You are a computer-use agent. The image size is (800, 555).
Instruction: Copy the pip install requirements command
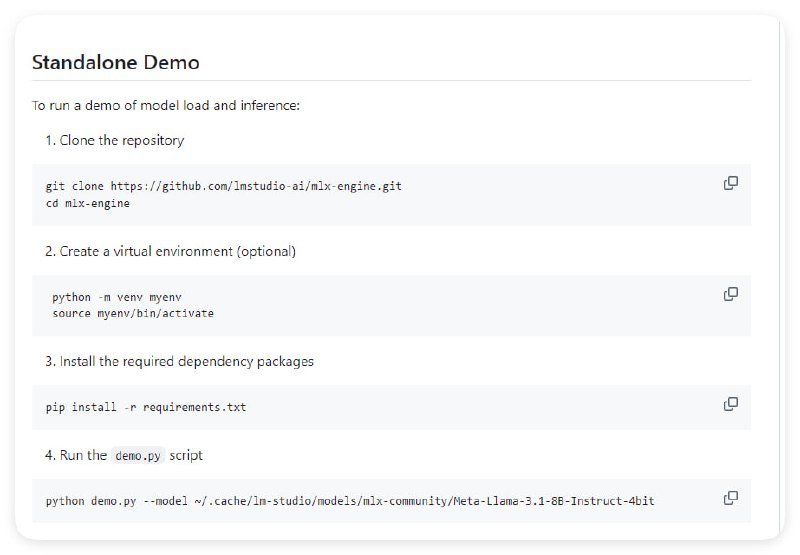pos(731,404)
